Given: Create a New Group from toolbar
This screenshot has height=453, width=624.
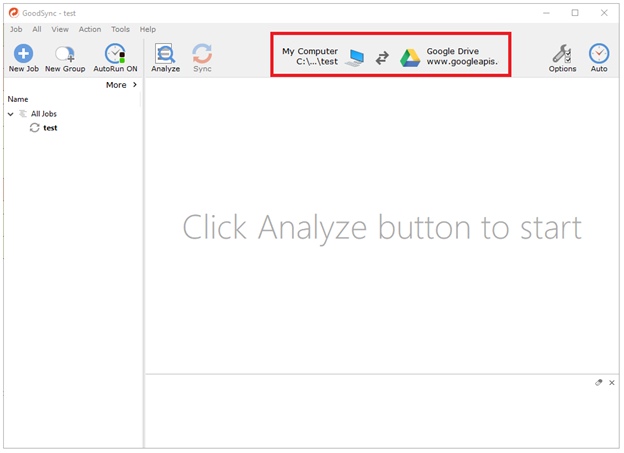Looking at the screenshot, I should coord(65,54).
